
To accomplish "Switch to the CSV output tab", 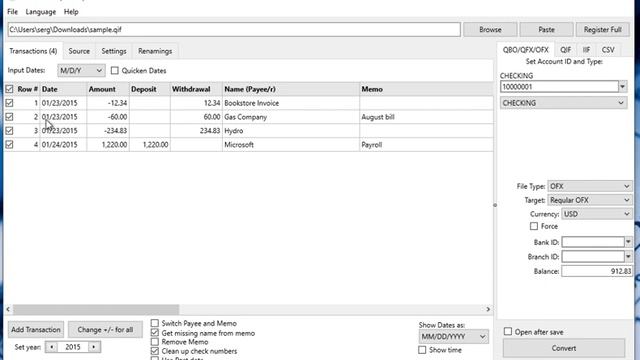I will (x=608, y=50).
